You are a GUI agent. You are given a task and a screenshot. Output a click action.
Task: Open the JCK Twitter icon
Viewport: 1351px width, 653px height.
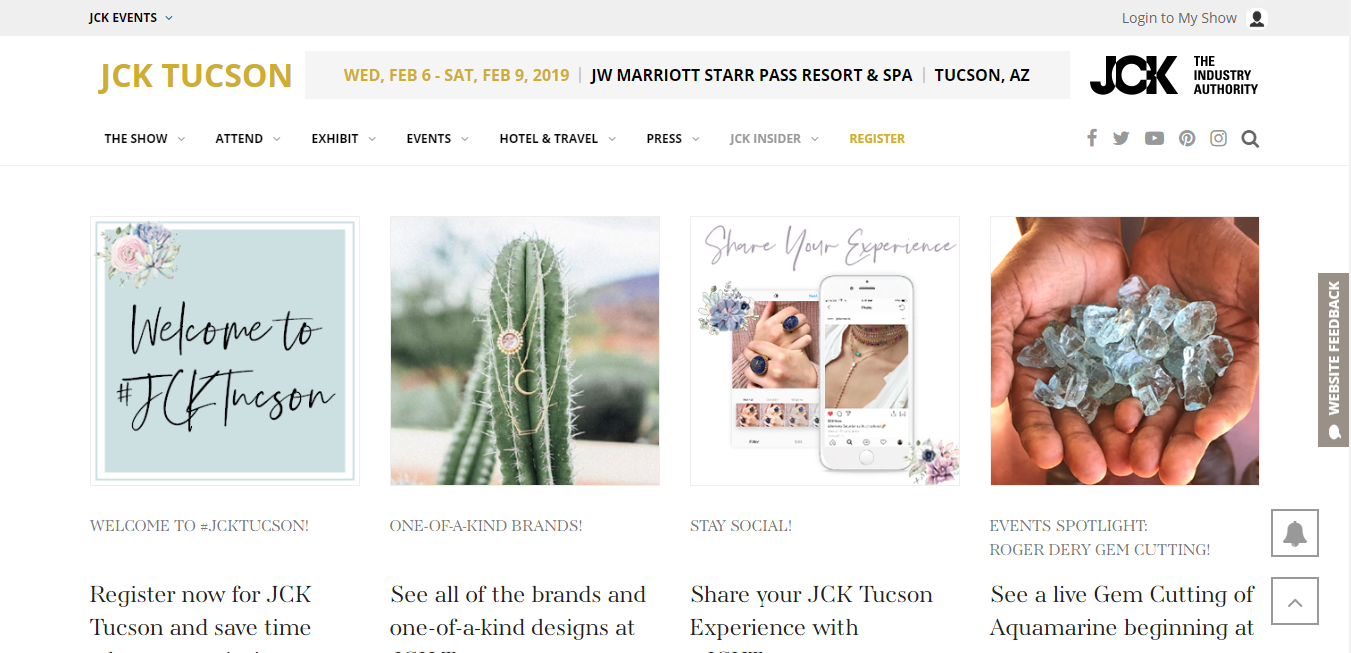(x=1121, y=138)
